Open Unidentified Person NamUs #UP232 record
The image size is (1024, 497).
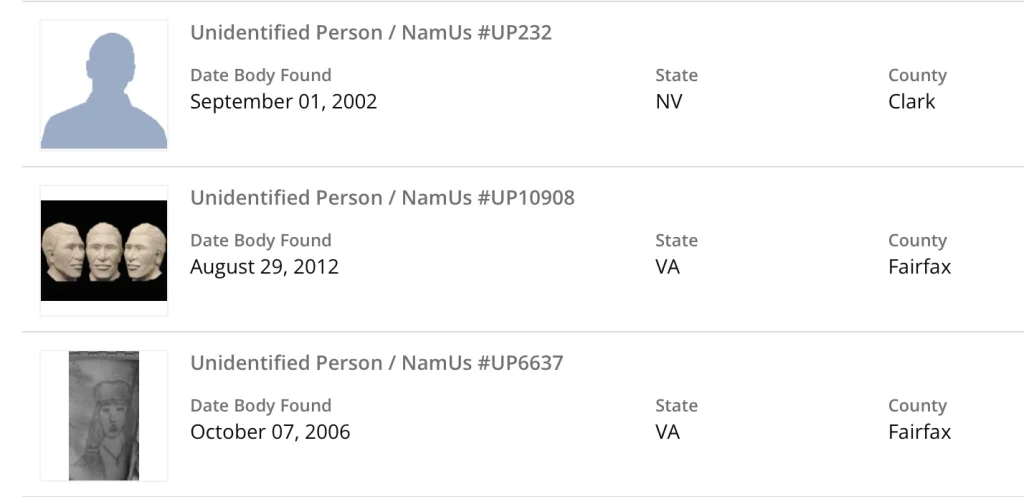(371, 33)
